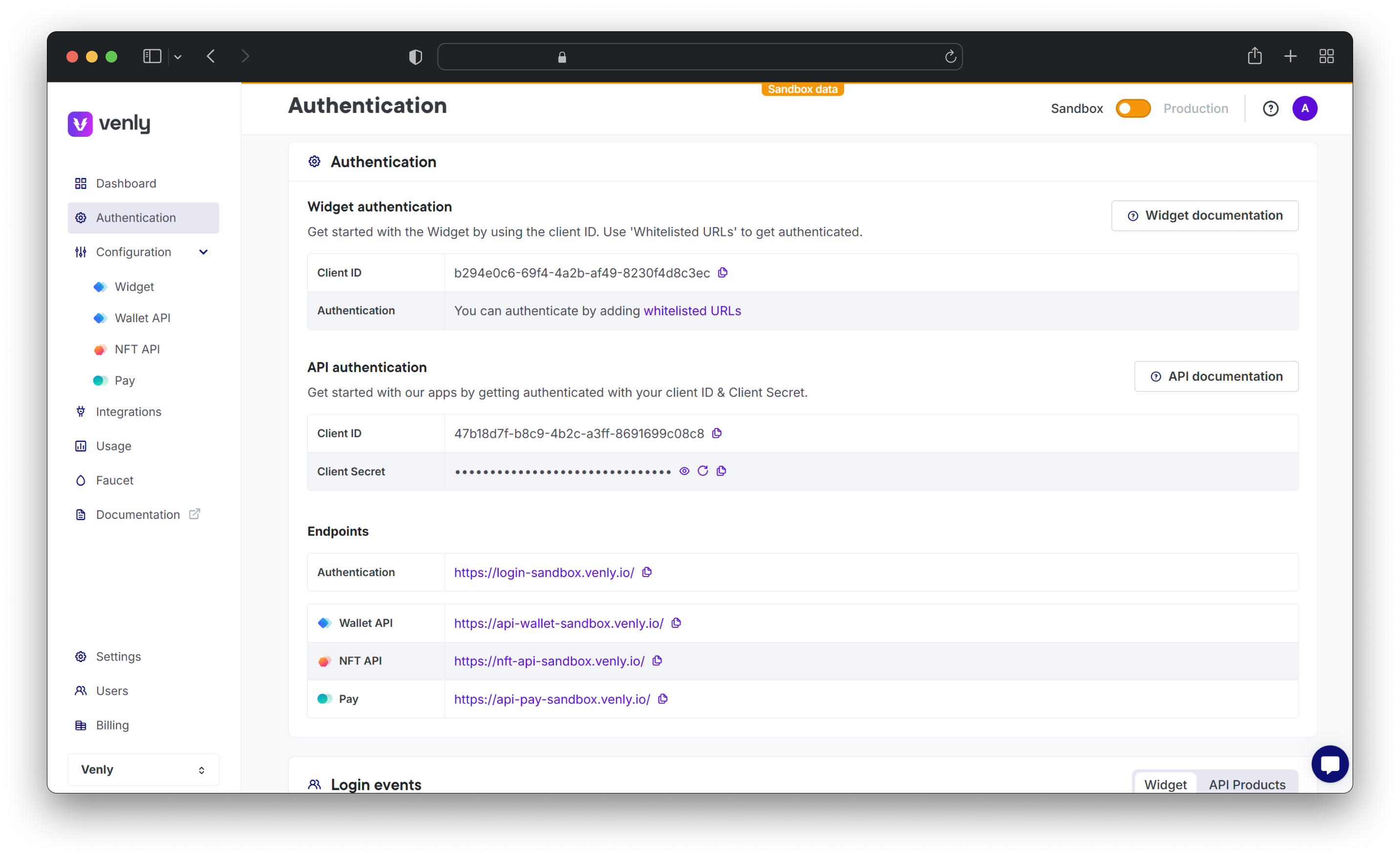Toggle visibility of the Client Secret value
1400x856 pixels.
(684, 471)
